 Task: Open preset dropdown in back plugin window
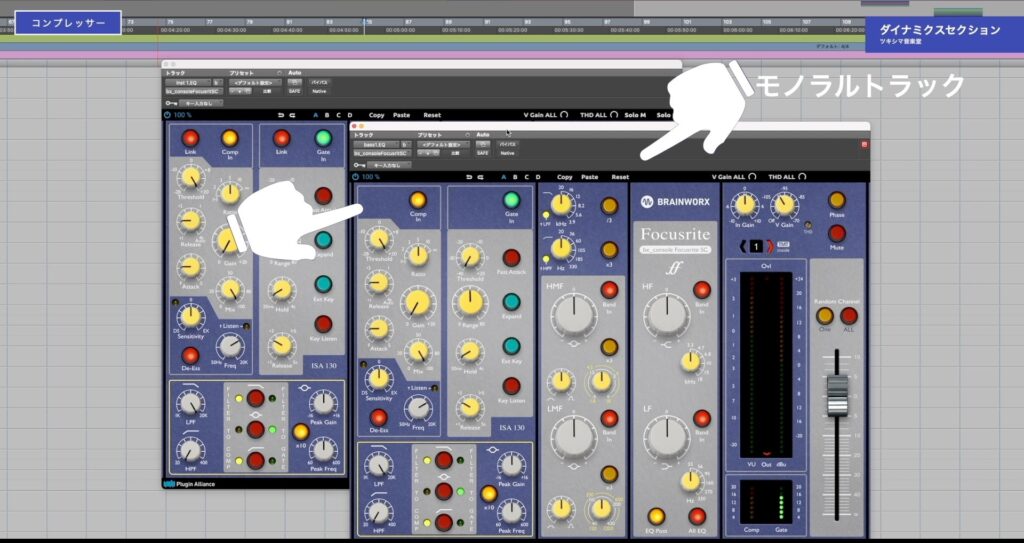[x=256, y=82]
